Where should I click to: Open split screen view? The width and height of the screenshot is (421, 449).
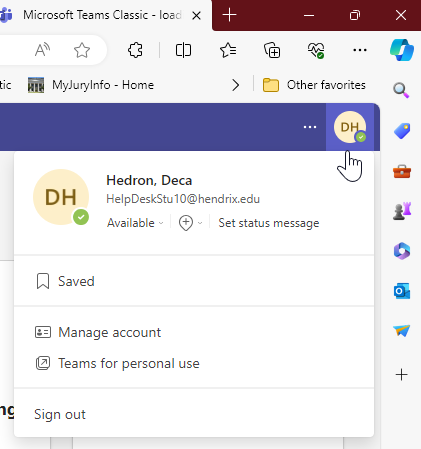(183, 50)
